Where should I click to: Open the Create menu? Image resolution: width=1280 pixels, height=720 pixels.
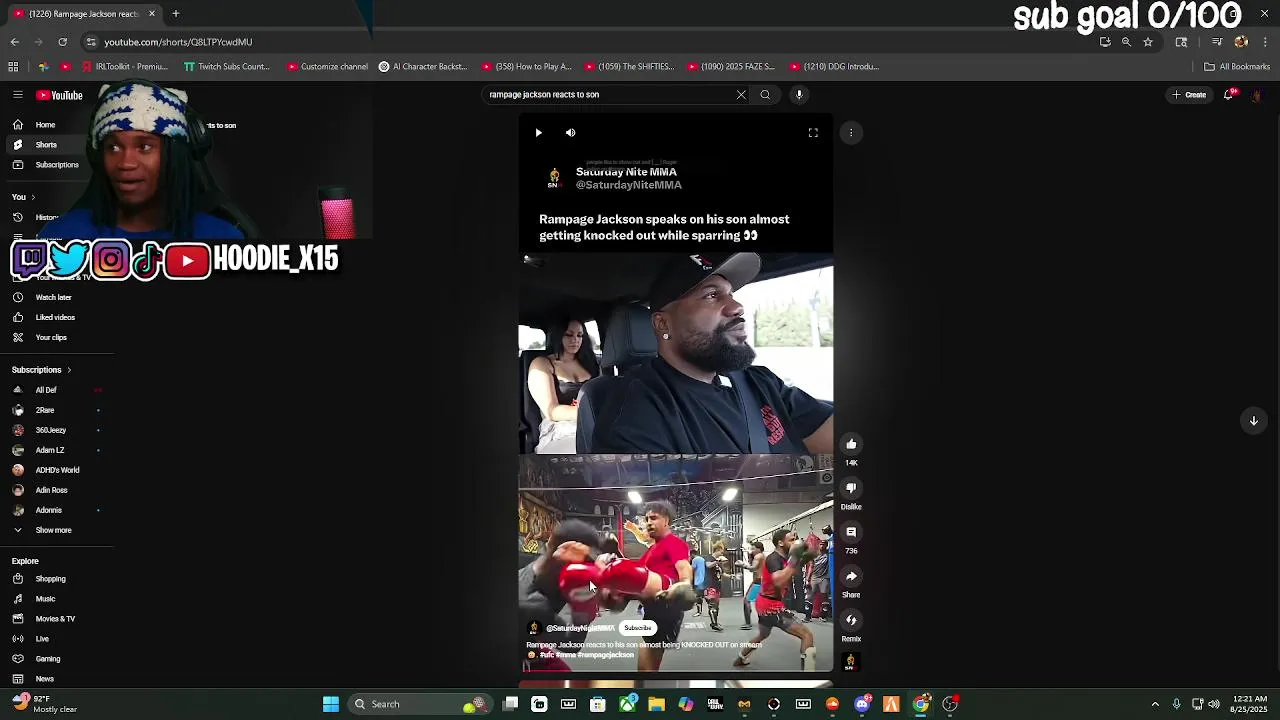point(1189,94)
